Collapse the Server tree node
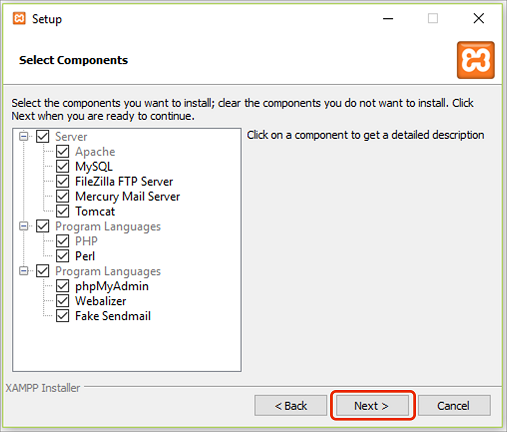Image resolution: width=507 pixels, height=432 pixels. [x=23, y=136]
